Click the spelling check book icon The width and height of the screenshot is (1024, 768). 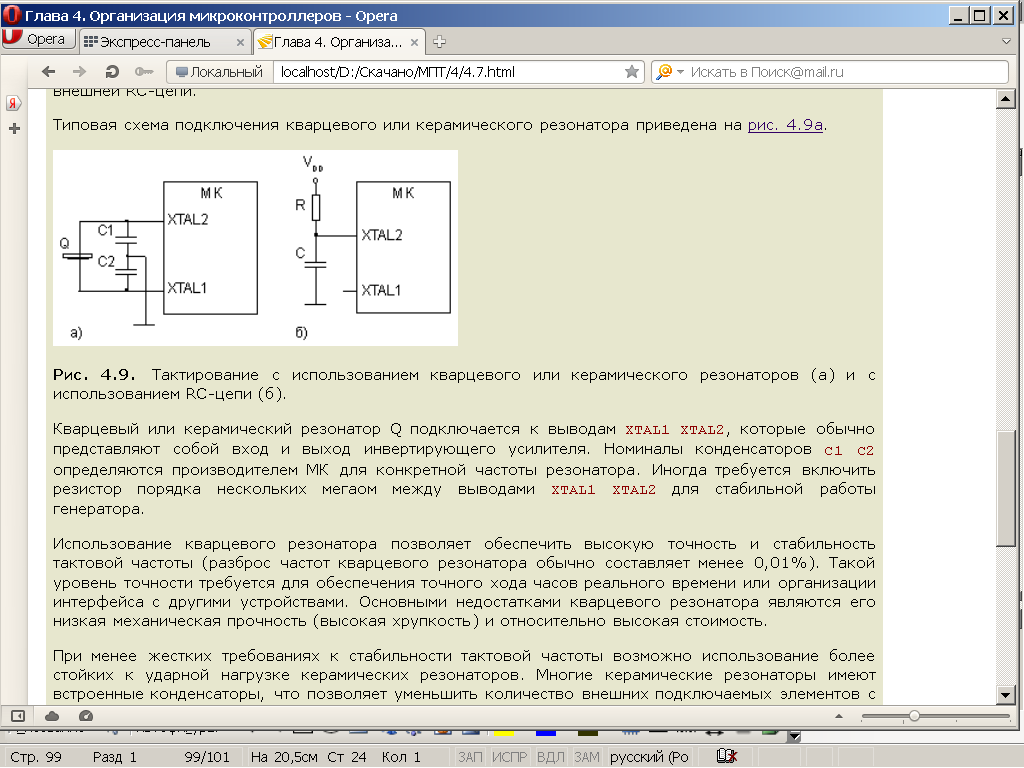(727, 756)
